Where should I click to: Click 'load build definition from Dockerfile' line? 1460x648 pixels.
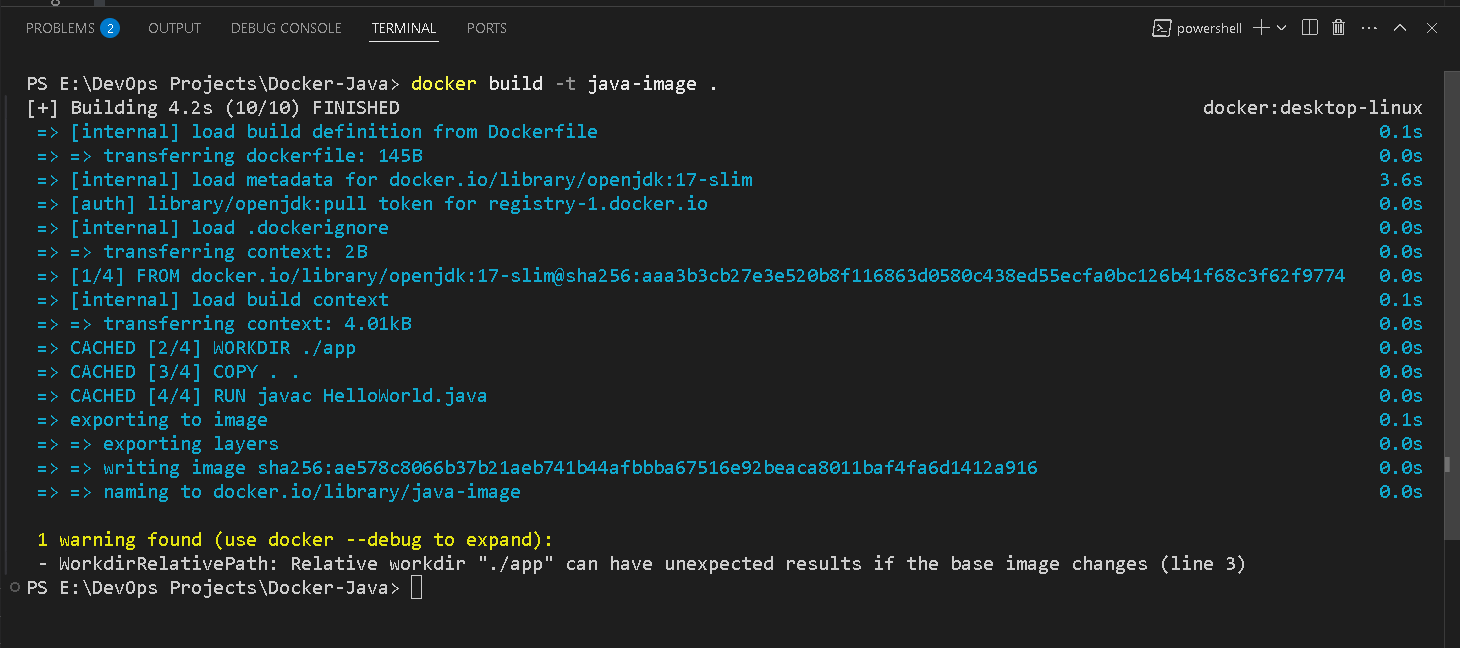click(x=317, y=132)
